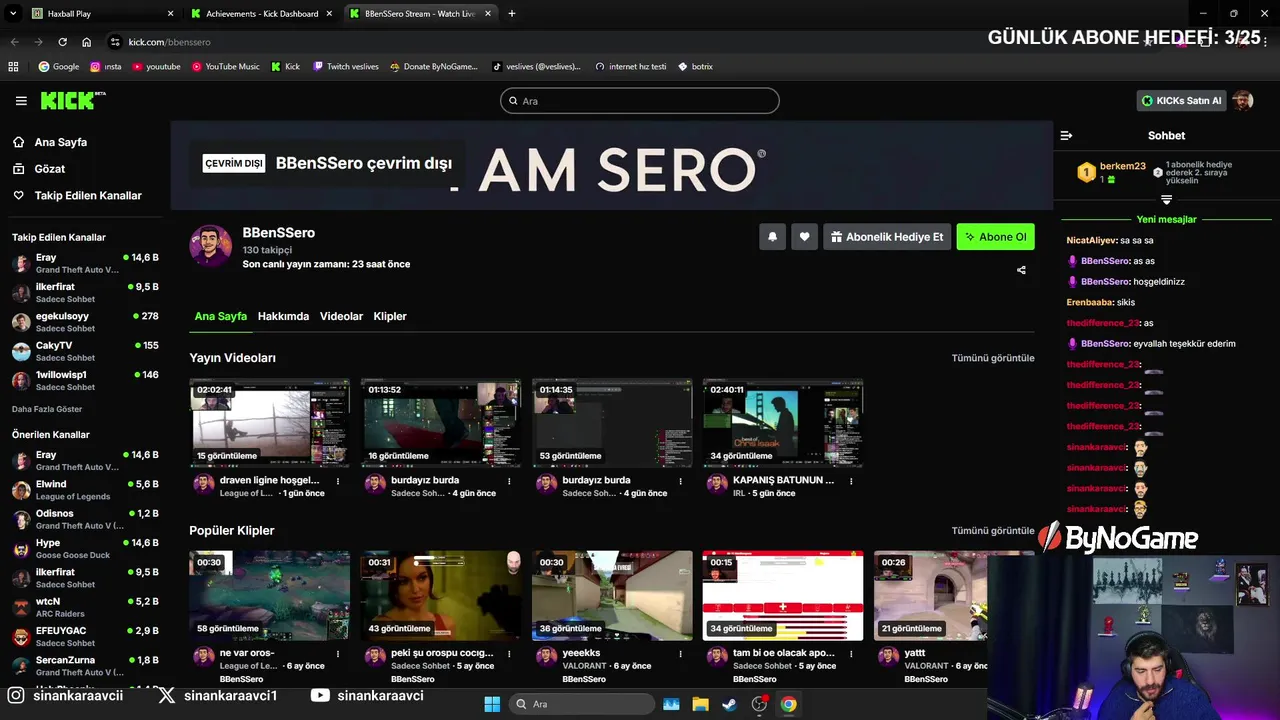
Task: Open Elwind recommended channel
Action: [x=85, y=490]
